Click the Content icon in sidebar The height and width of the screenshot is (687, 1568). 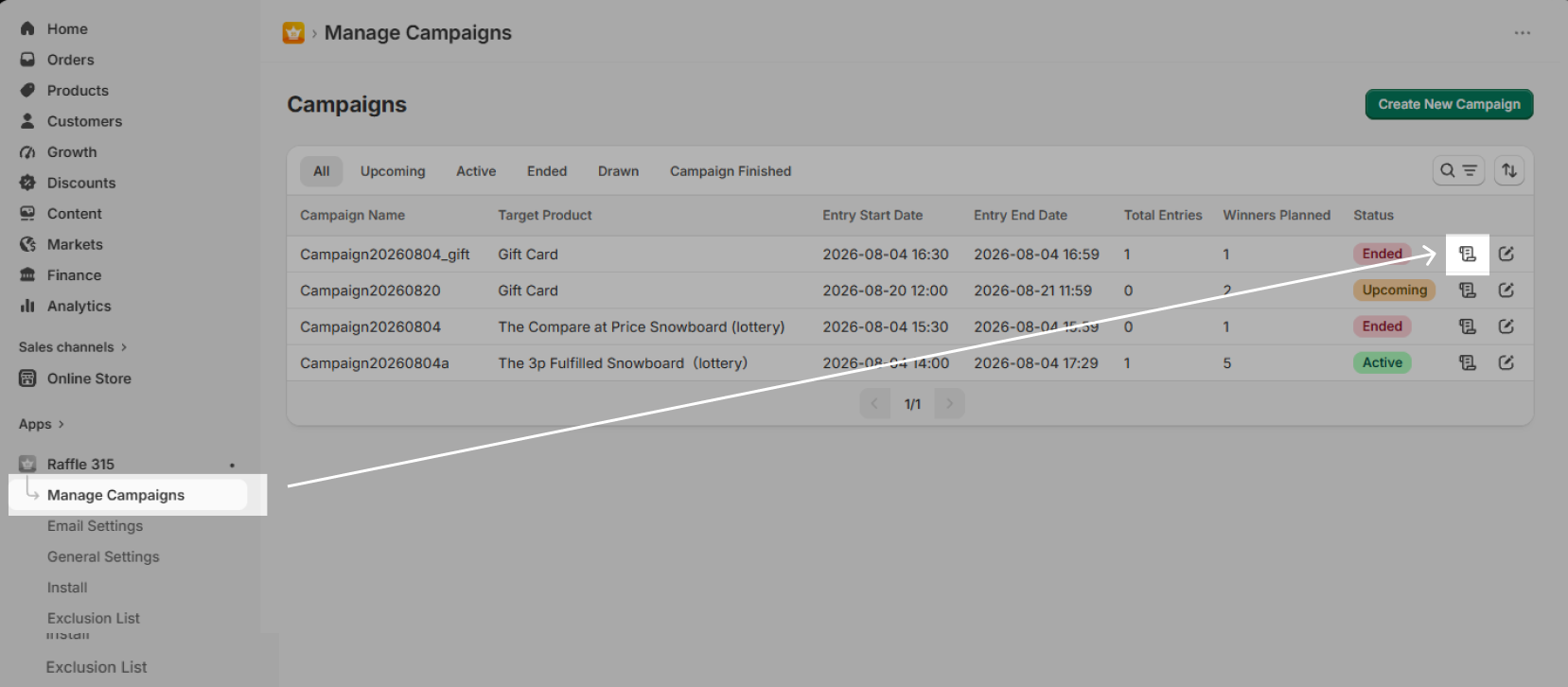coord(27,214)
